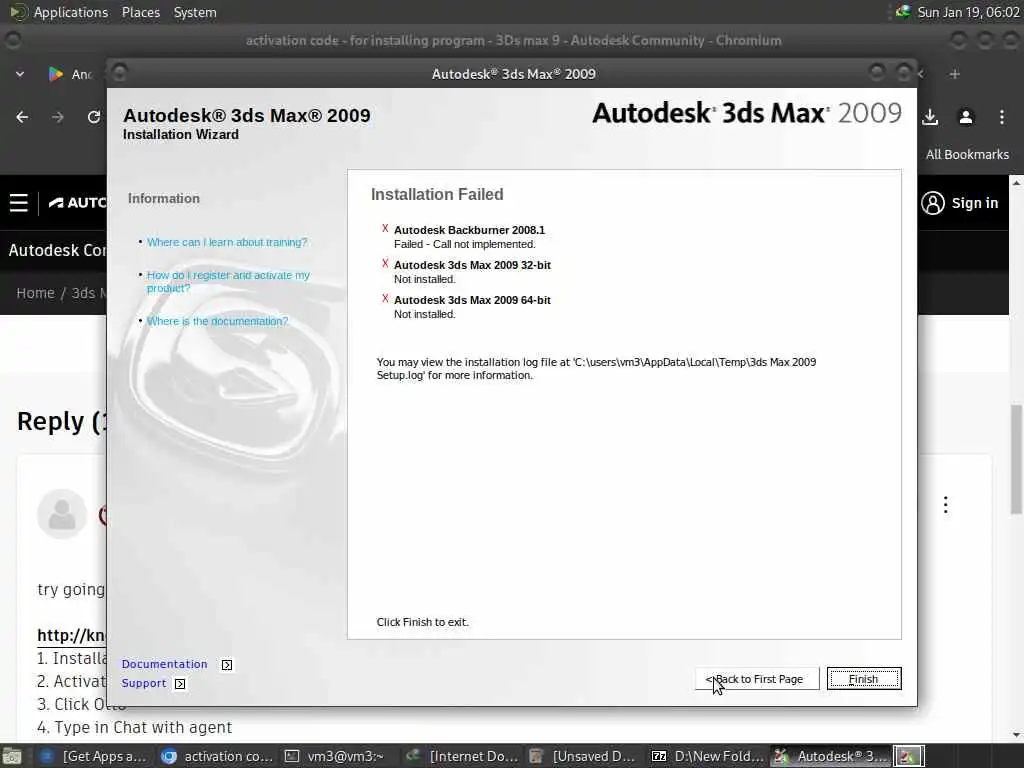
Task: Reload the Chromium page
Action: coord(93,117)
